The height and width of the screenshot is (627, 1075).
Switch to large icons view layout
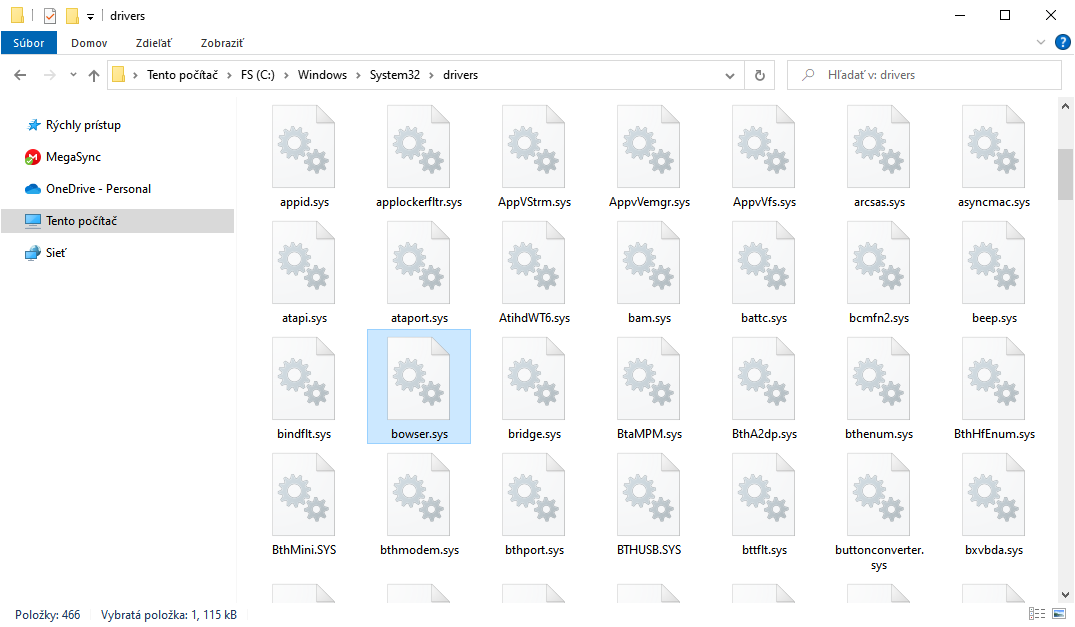coord(1057,614)
